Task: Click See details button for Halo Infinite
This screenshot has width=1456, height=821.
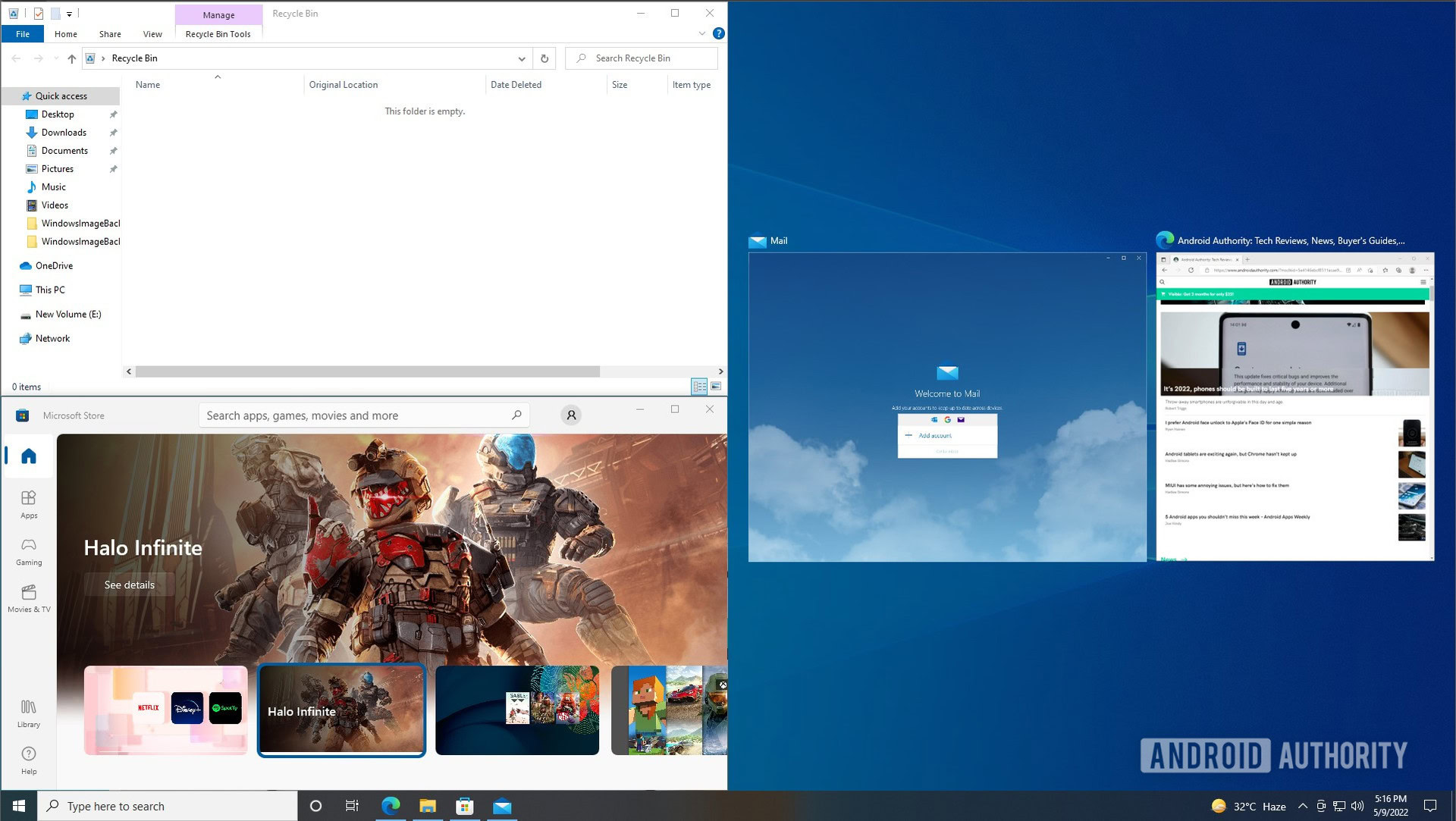Action: coord(128,585)
